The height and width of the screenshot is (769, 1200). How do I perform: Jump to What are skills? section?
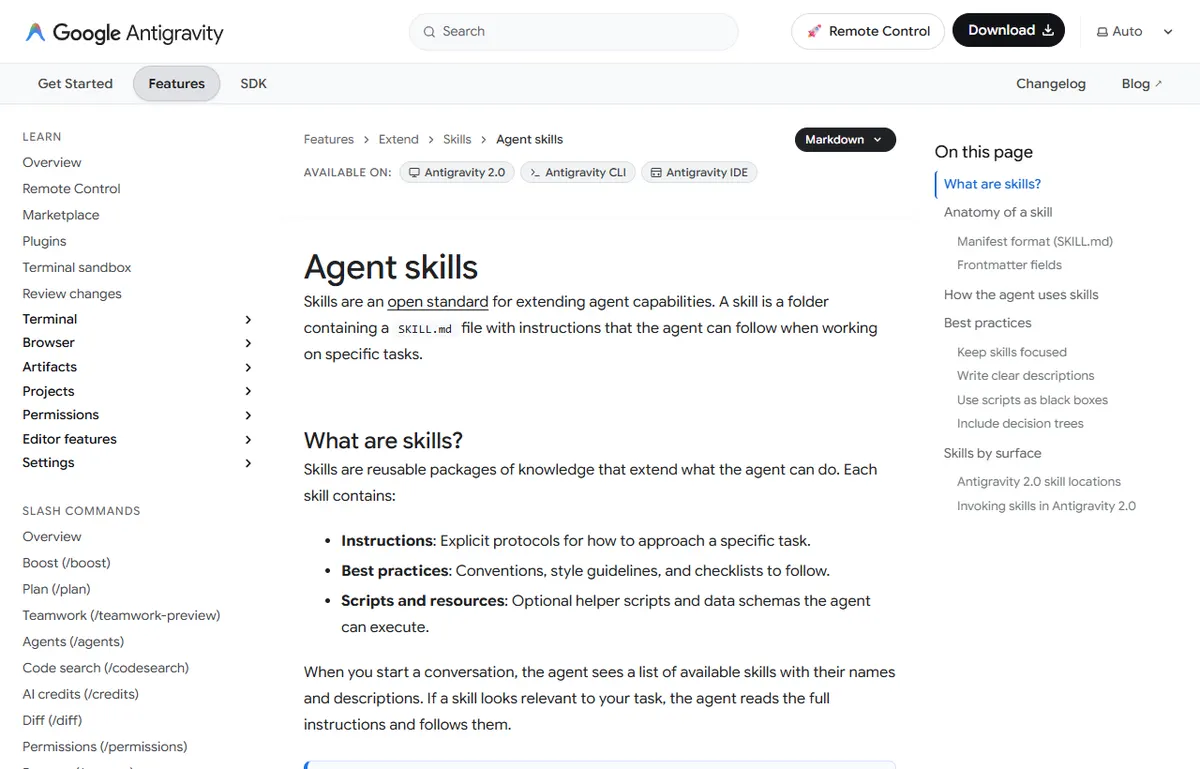993,184
